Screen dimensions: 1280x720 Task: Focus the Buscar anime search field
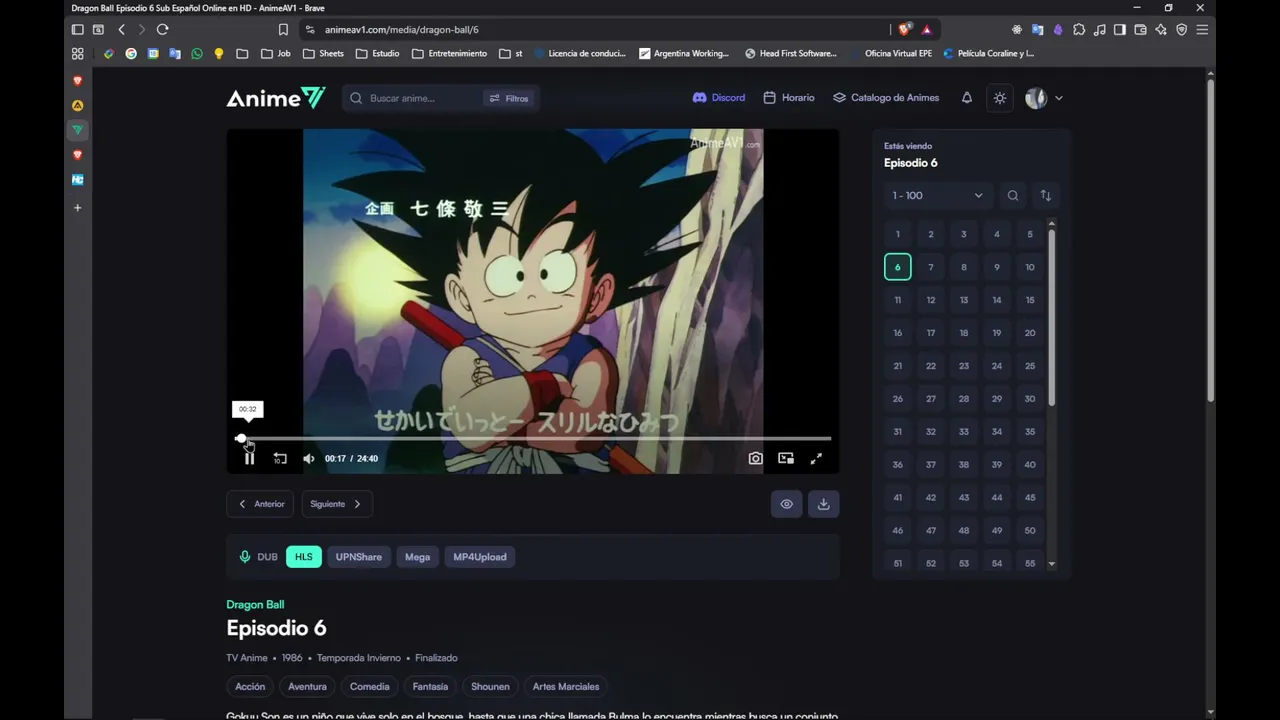(x=424, y=98)
